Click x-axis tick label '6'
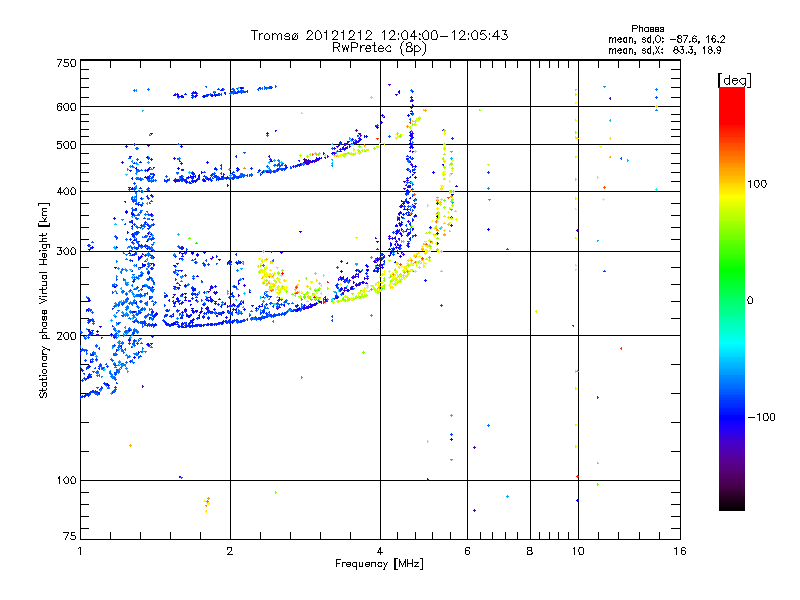 click(x=467, y=551)
